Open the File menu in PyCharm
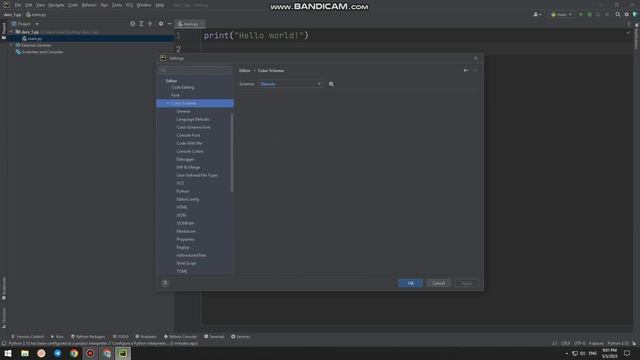Screen dimensions: 640x360 tap(18, 5)
